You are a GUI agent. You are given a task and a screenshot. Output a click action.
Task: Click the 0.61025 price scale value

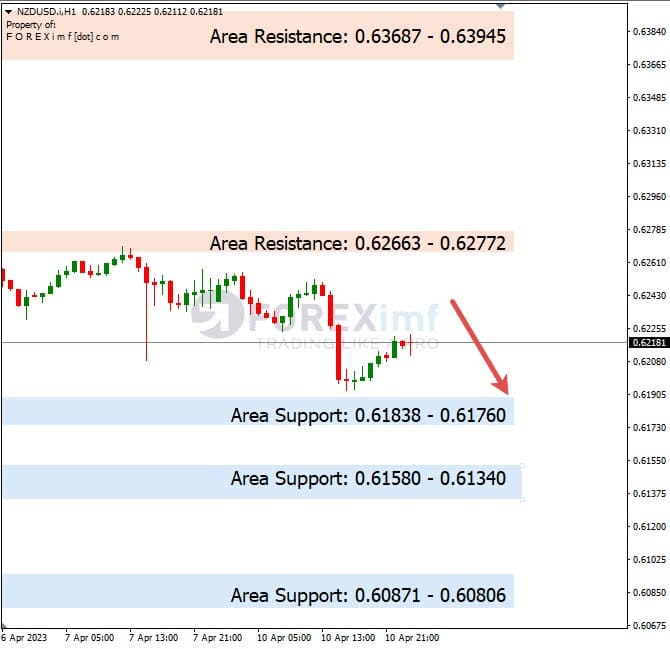(649, 559)
